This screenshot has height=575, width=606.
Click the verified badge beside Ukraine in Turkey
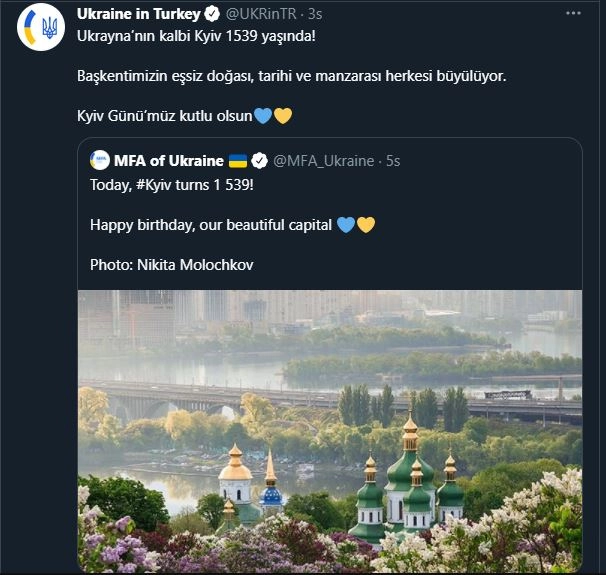click(x=212, y=15)
